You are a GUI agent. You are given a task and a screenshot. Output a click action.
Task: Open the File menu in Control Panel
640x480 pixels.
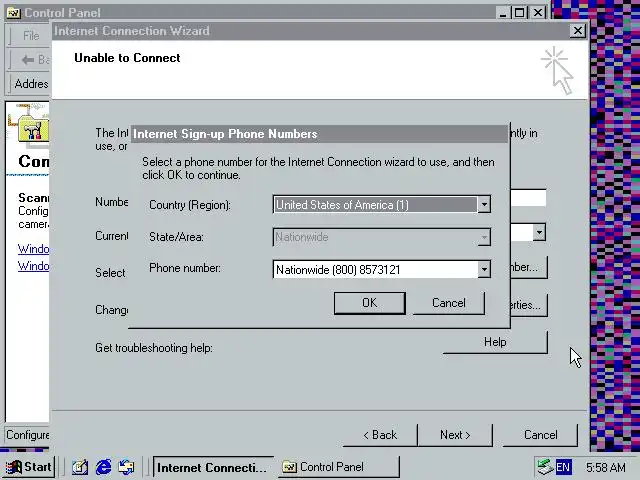pos(31,36)
